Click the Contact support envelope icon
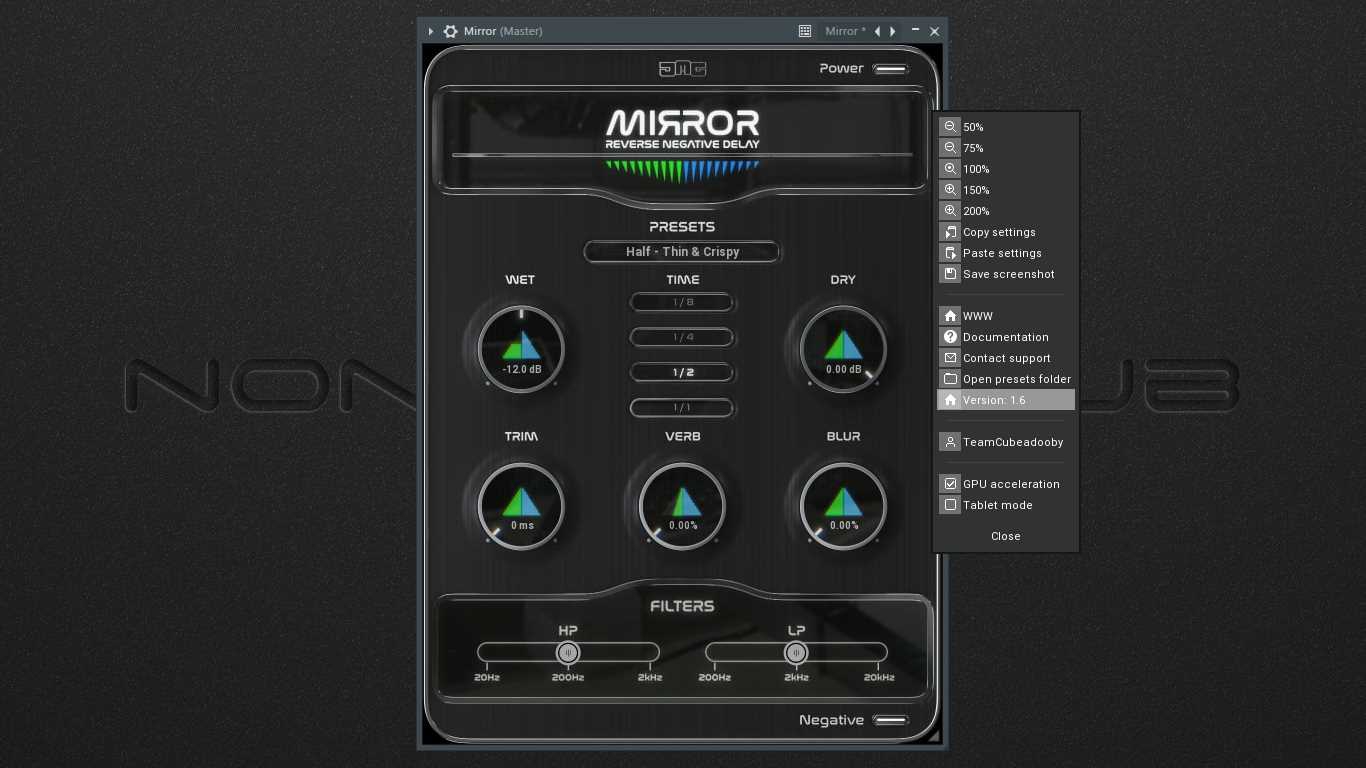 950,358
